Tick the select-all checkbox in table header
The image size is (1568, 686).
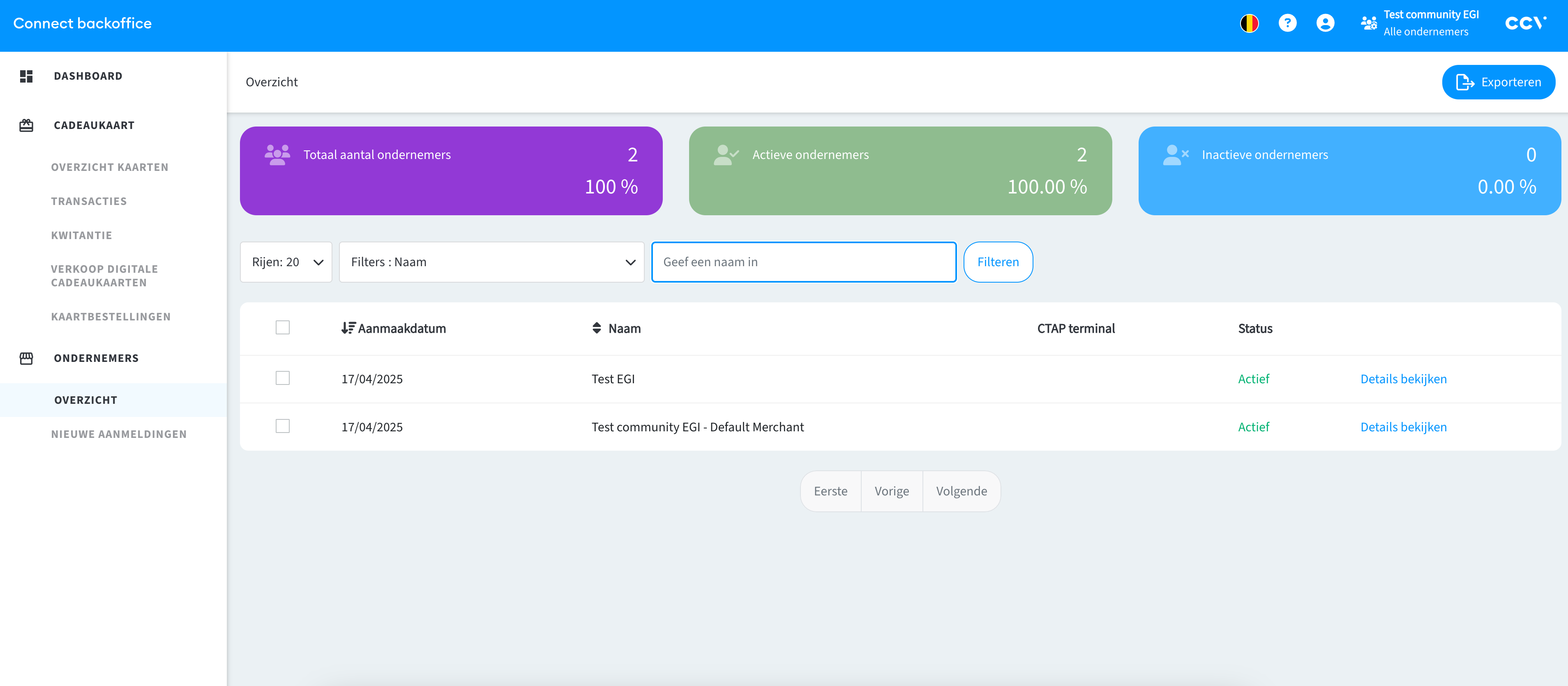(x=282, y=327)
